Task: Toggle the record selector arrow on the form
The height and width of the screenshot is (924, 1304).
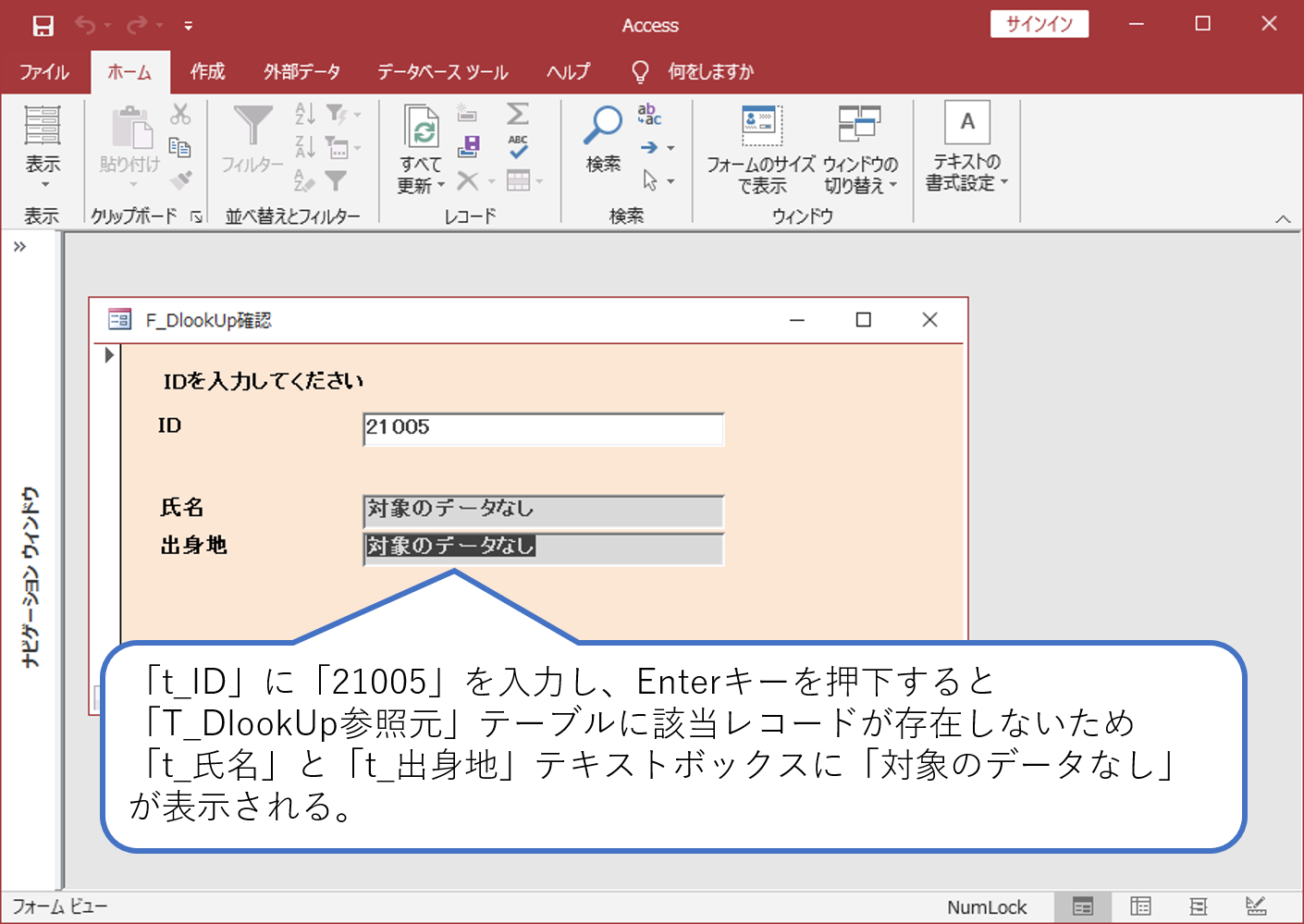Action: tap(108, 354)
